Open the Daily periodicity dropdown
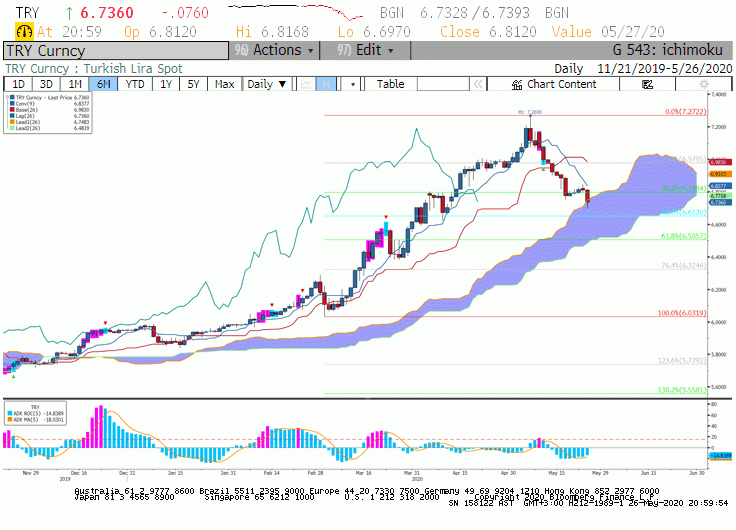This screenshot has width=736, height=530. (267, 84)
